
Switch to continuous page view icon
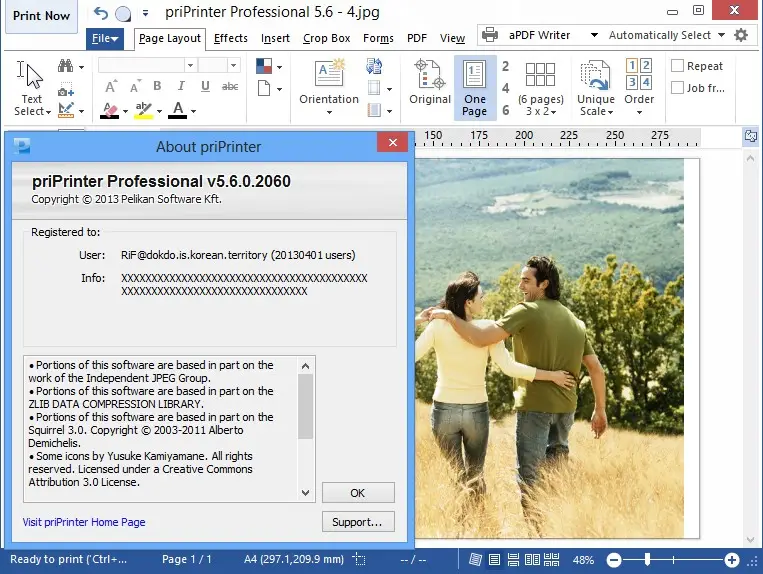[x=513, y=559]
